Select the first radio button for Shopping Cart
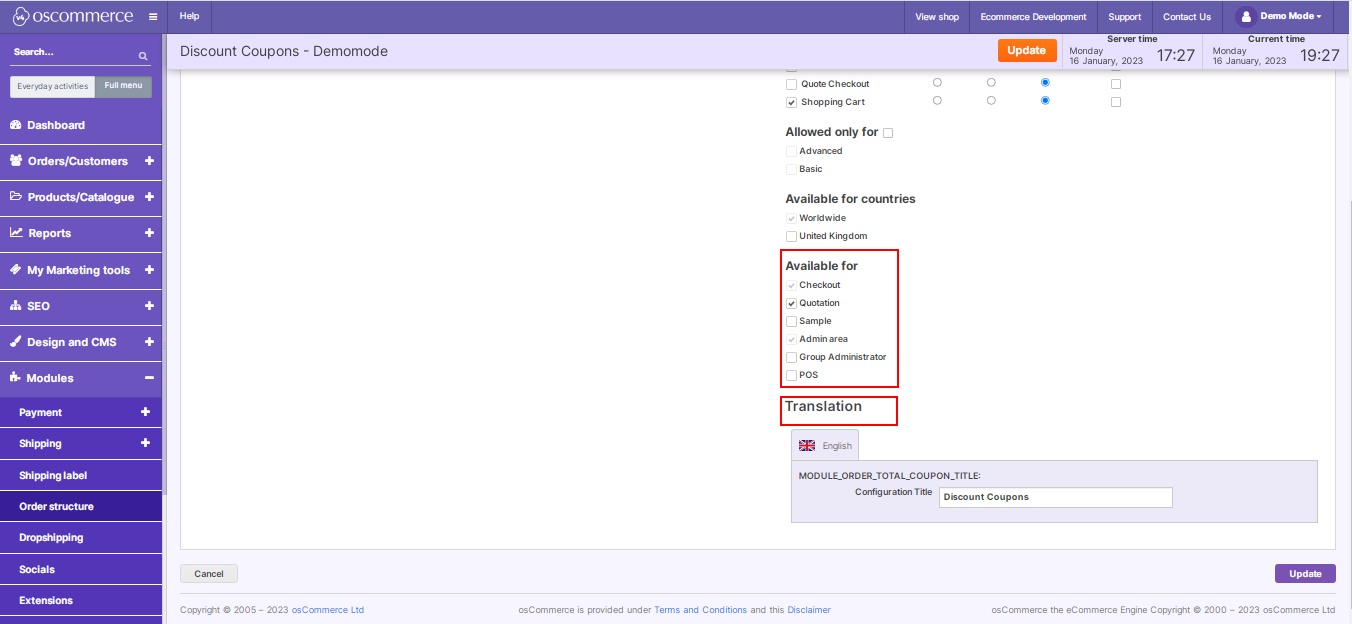Viewport: 1352px width, 624px height. click(x=937, y=101)
